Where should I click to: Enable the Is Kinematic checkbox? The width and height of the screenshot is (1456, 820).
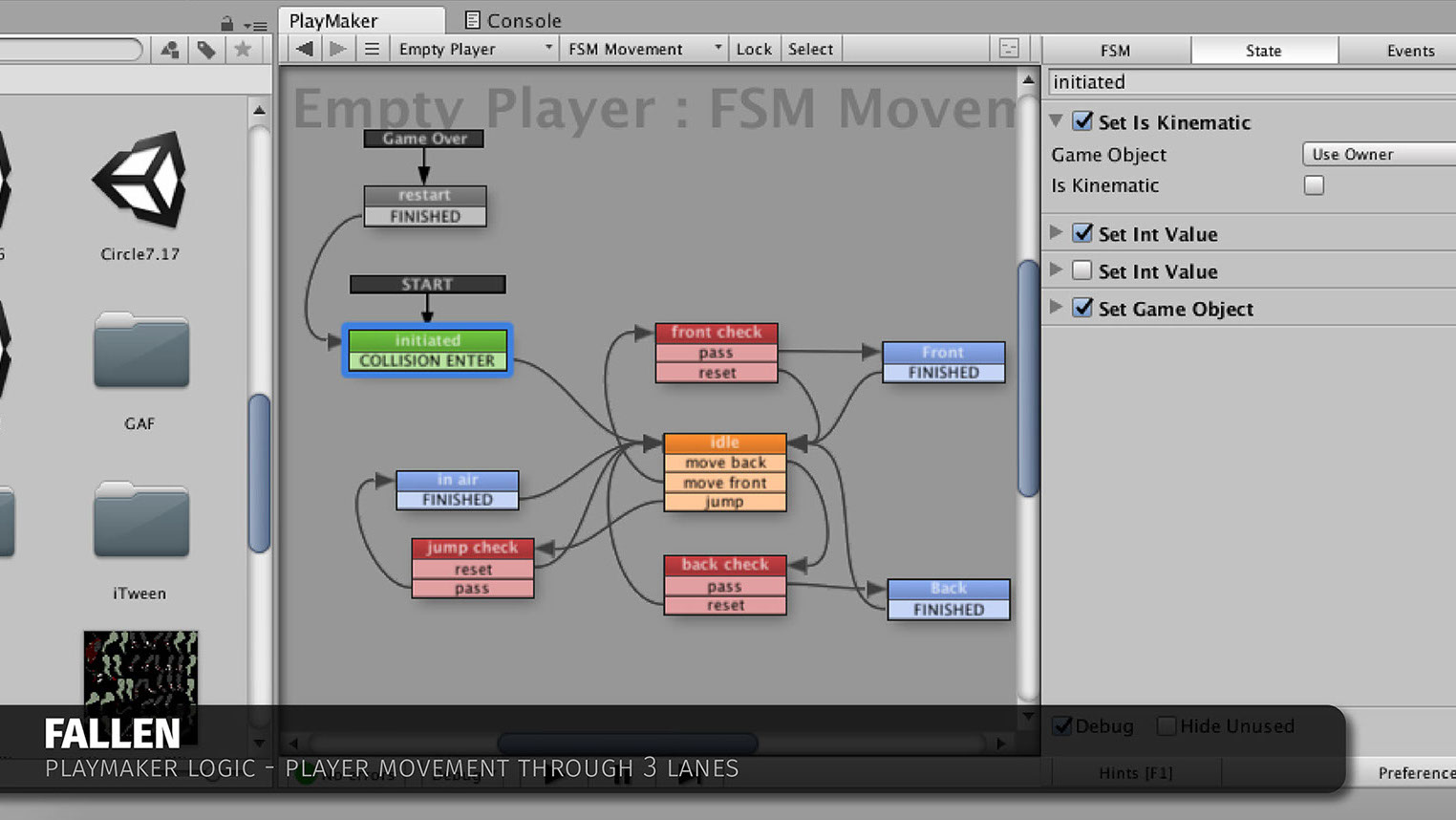coord(1314,185)
